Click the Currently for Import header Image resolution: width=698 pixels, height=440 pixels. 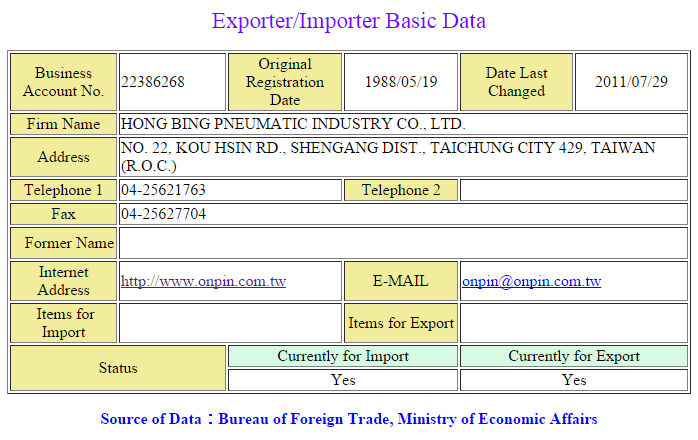(343, 356)
